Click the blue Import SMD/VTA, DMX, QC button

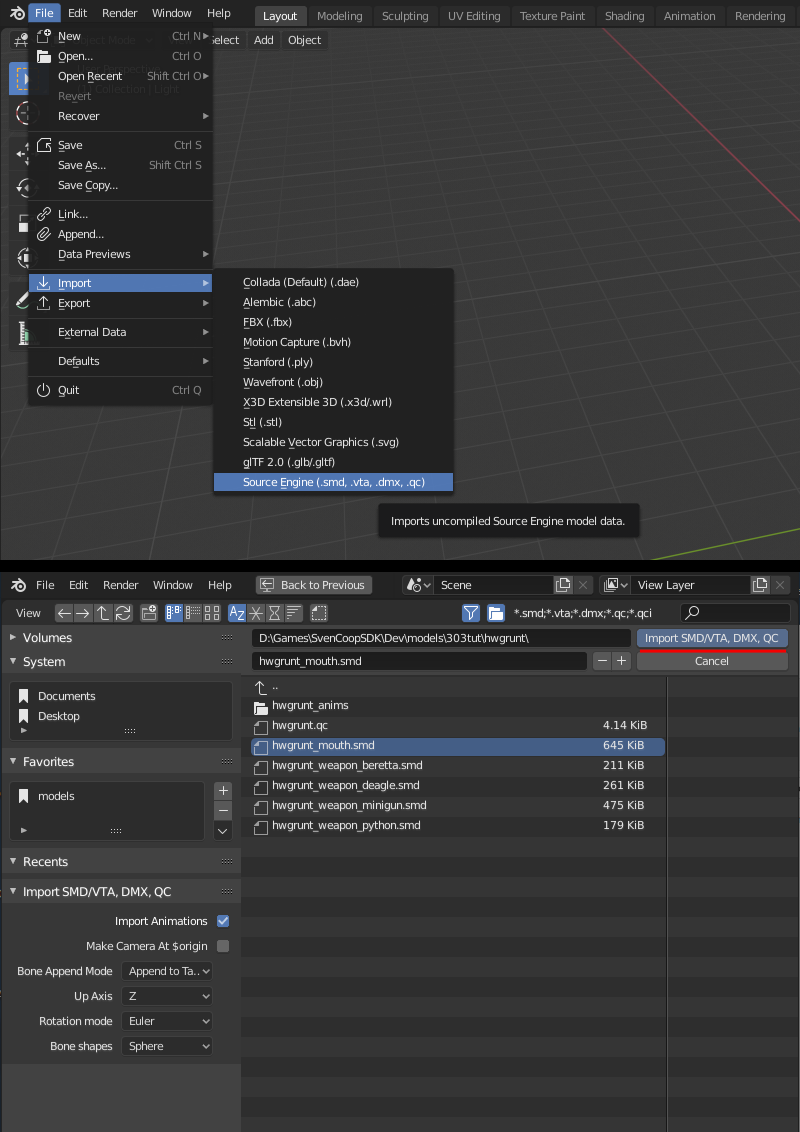(x=712, y=638)
